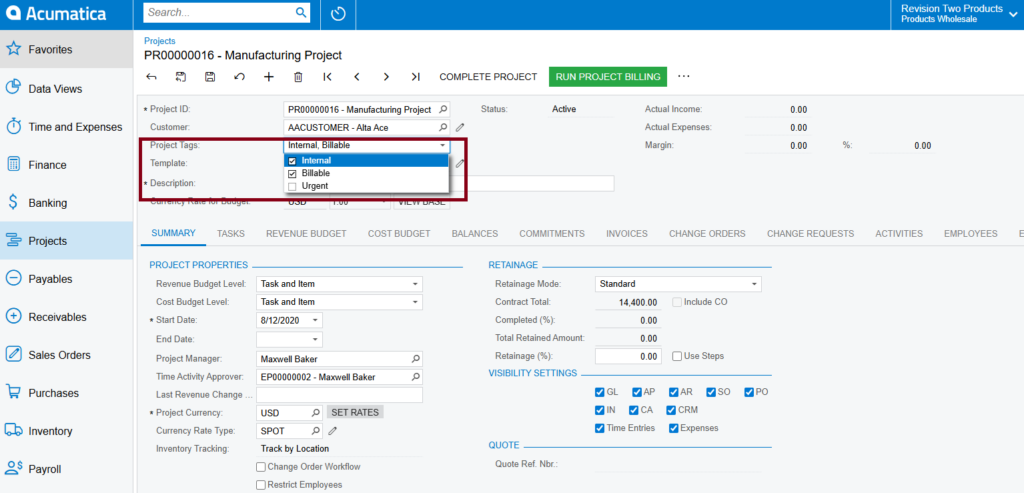
Task: Toggle the Time Entries checkbox
Action: pyautogui.click(x=600, y=428)
